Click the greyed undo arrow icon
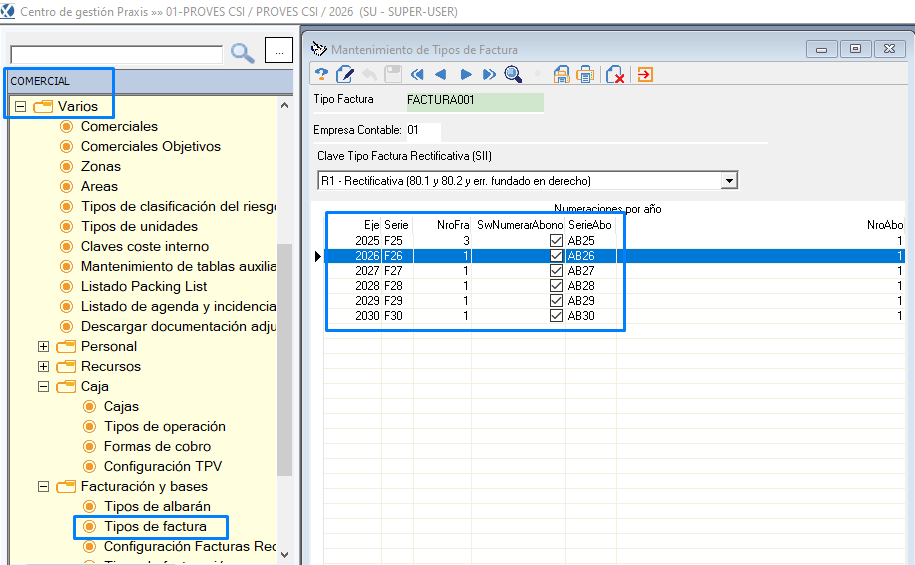This screenshot has height=565, width=915. point(369,75)
